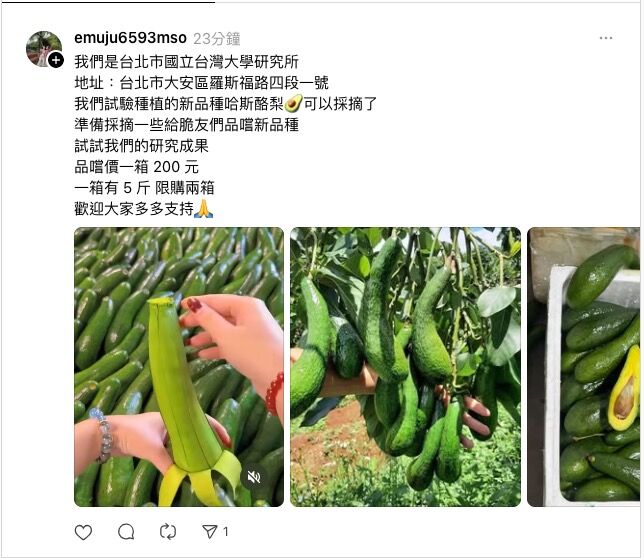Click the share count number 1
This screenshot has height=558, width=644.
(x=225, y=532)
